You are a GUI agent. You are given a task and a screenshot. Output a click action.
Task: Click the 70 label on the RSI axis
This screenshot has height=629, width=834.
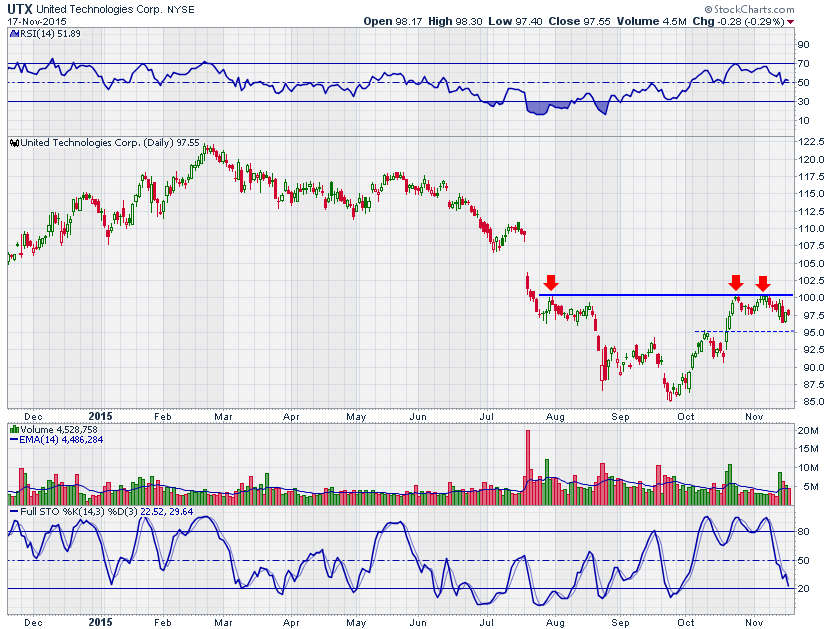tap(803, 64)
